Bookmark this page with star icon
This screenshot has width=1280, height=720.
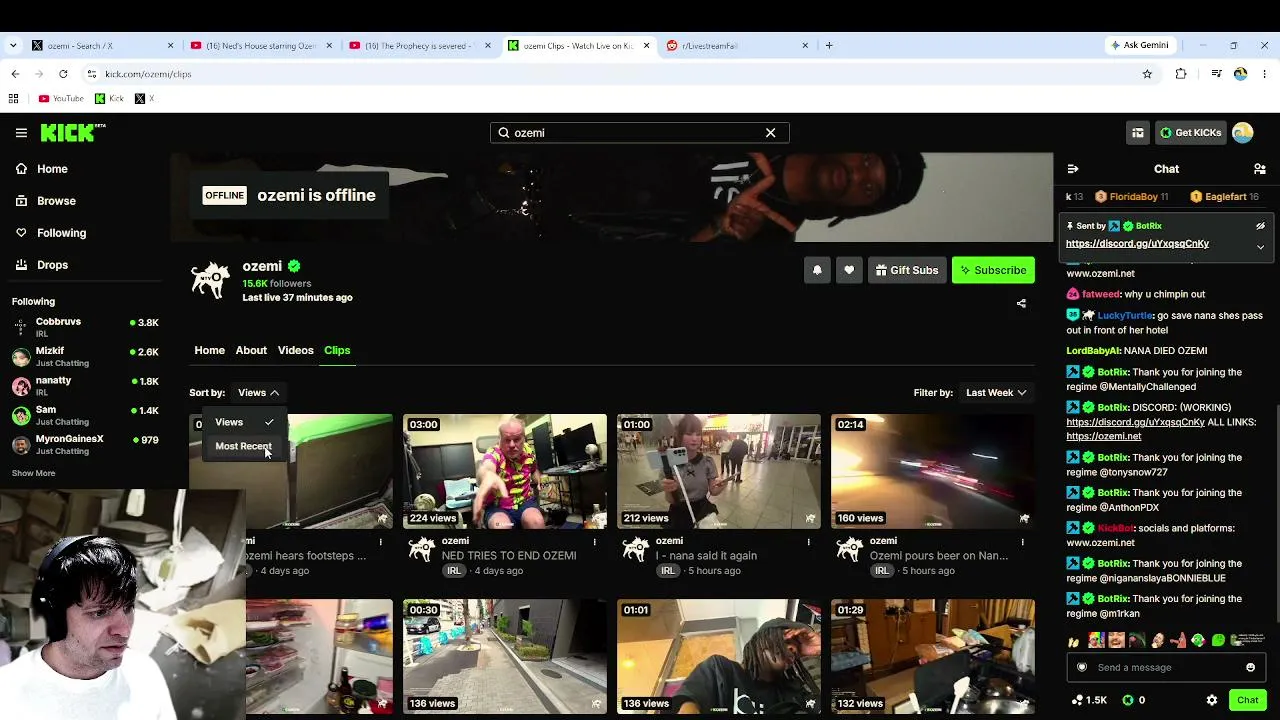point(1147,74)
